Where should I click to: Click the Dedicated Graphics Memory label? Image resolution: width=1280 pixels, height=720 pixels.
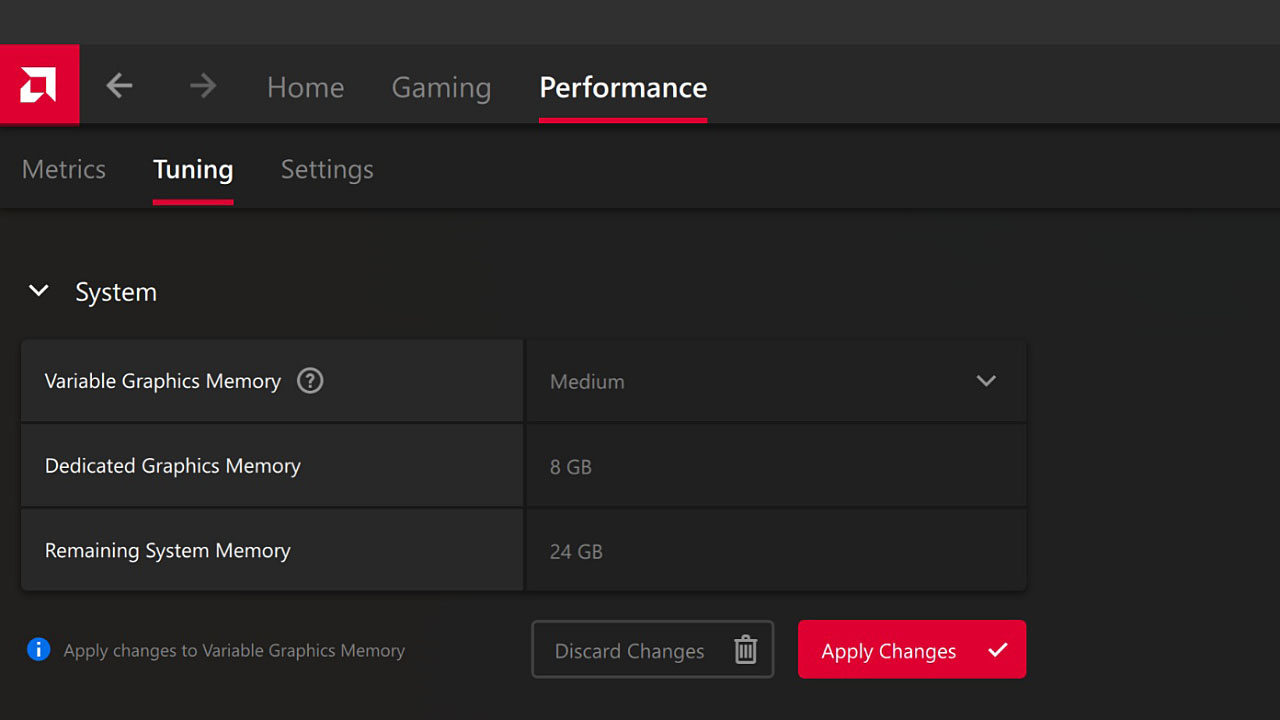coord(173,466)
